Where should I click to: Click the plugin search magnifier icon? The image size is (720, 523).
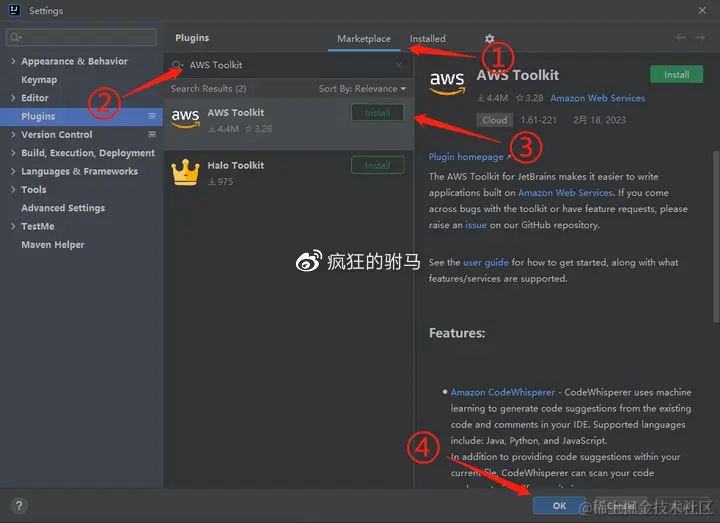click(177, 65)
